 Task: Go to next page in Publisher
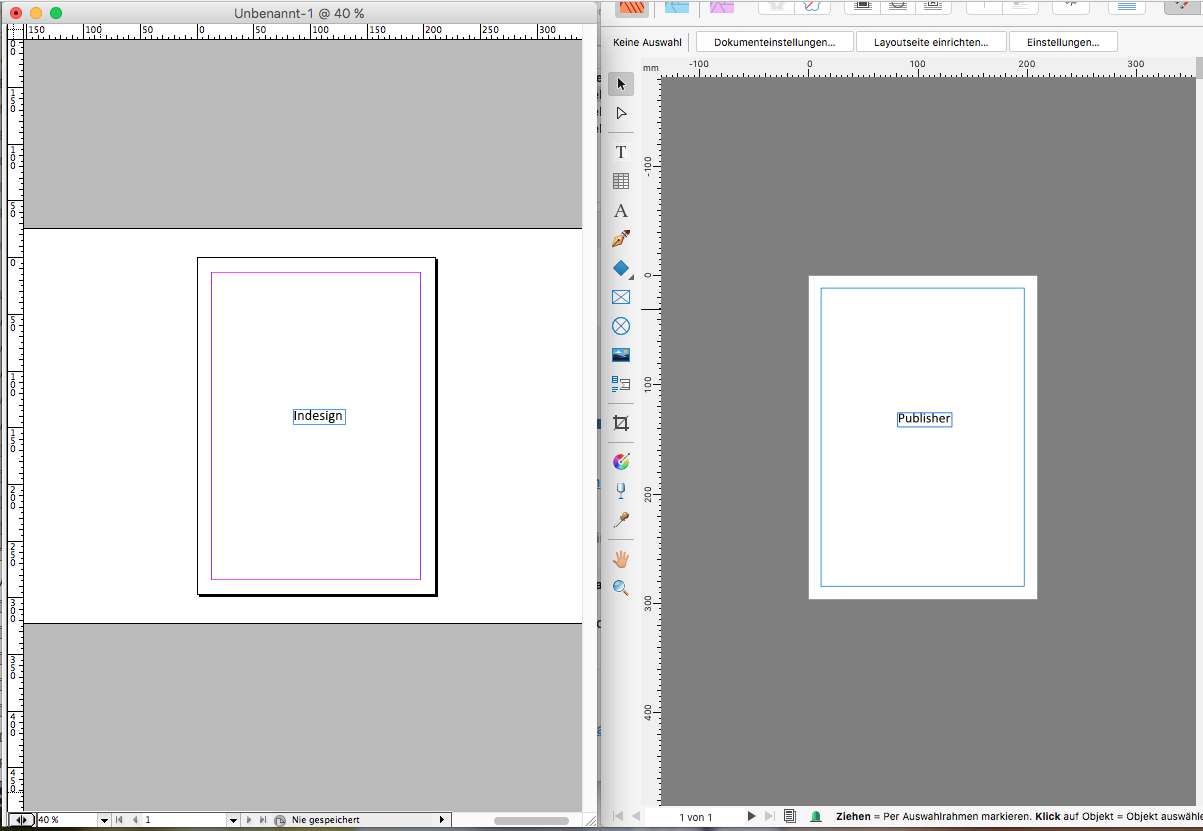tap(752, 817)
